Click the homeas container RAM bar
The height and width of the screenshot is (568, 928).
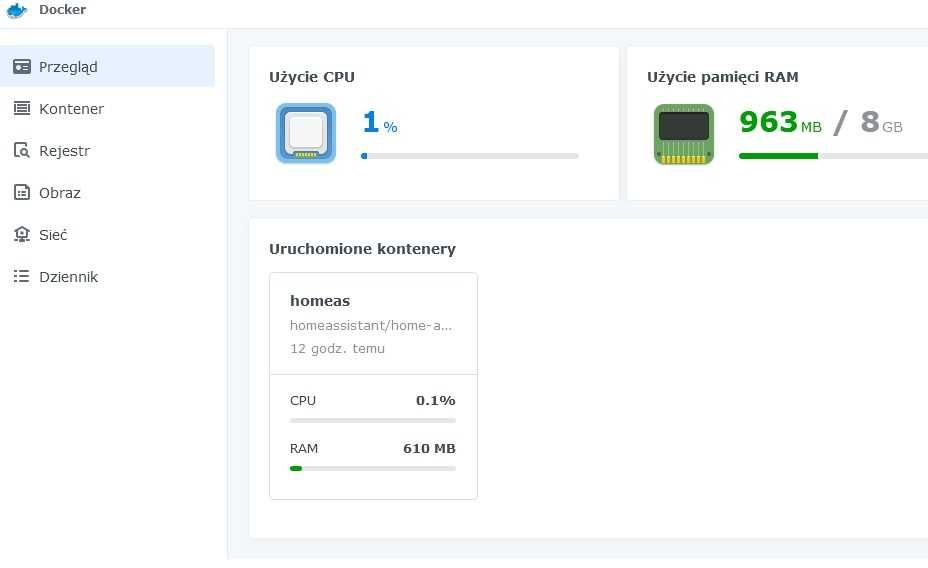point(372,468)
